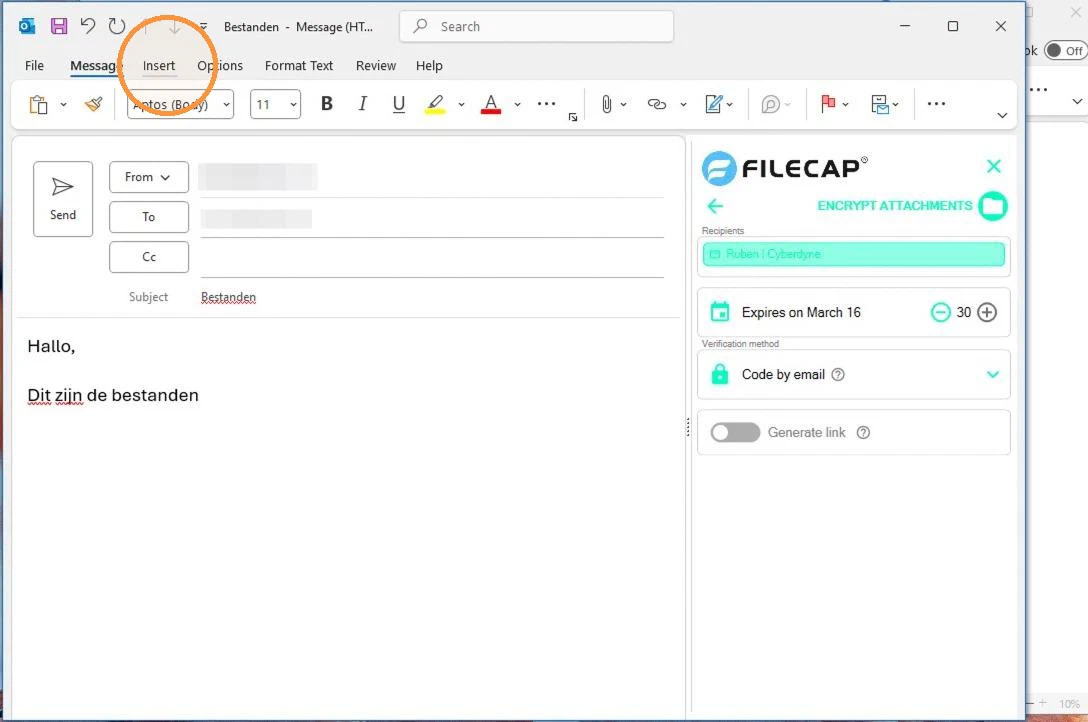This screenshot has width=1088, height=722.
Task: Expand verification method Code by email dropdown
Action: 993,375
